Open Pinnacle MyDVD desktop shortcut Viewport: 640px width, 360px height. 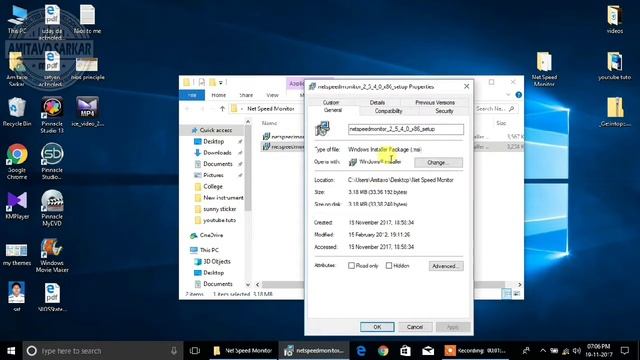point(52,208)
